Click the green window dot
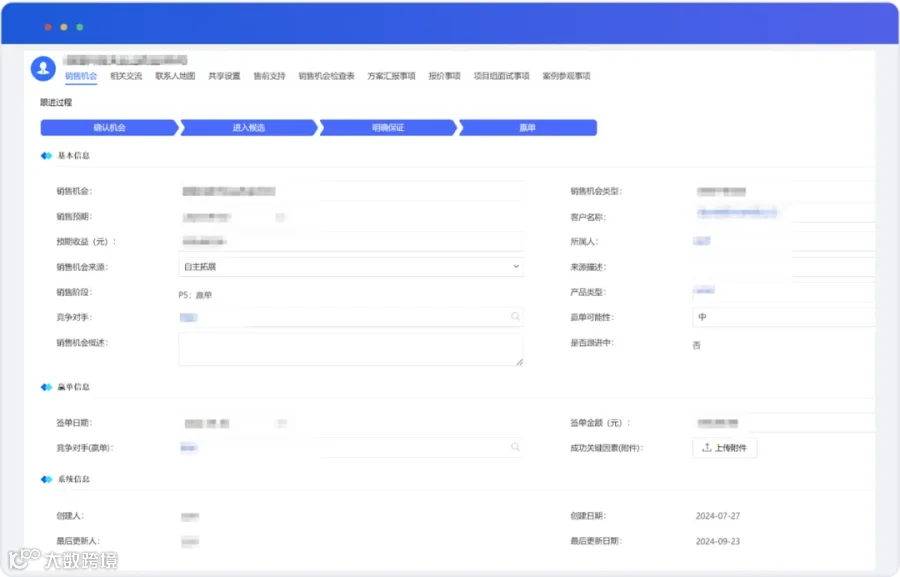 [x=80, y=27]
